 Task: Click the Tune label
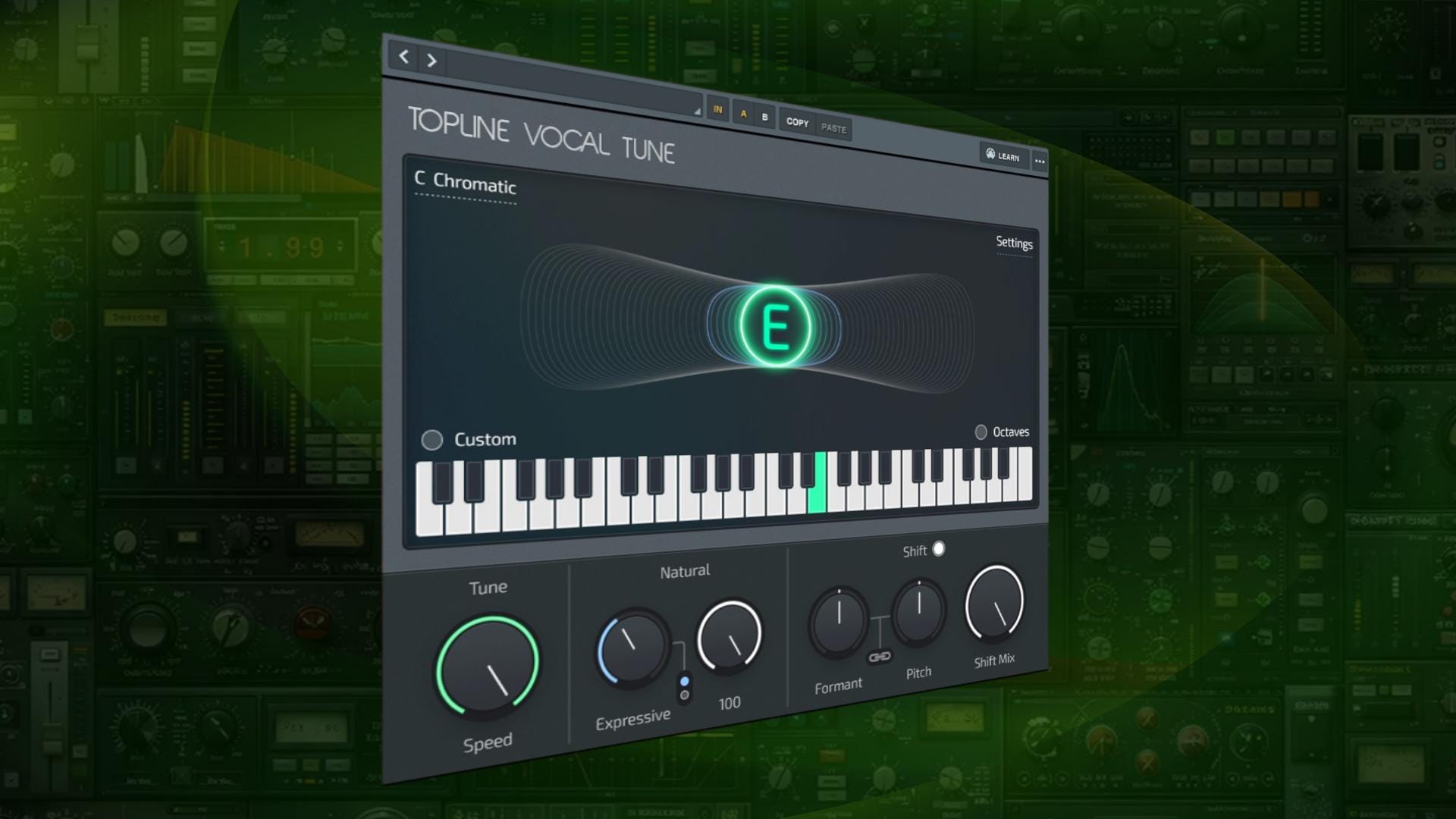tap(488, 588)
